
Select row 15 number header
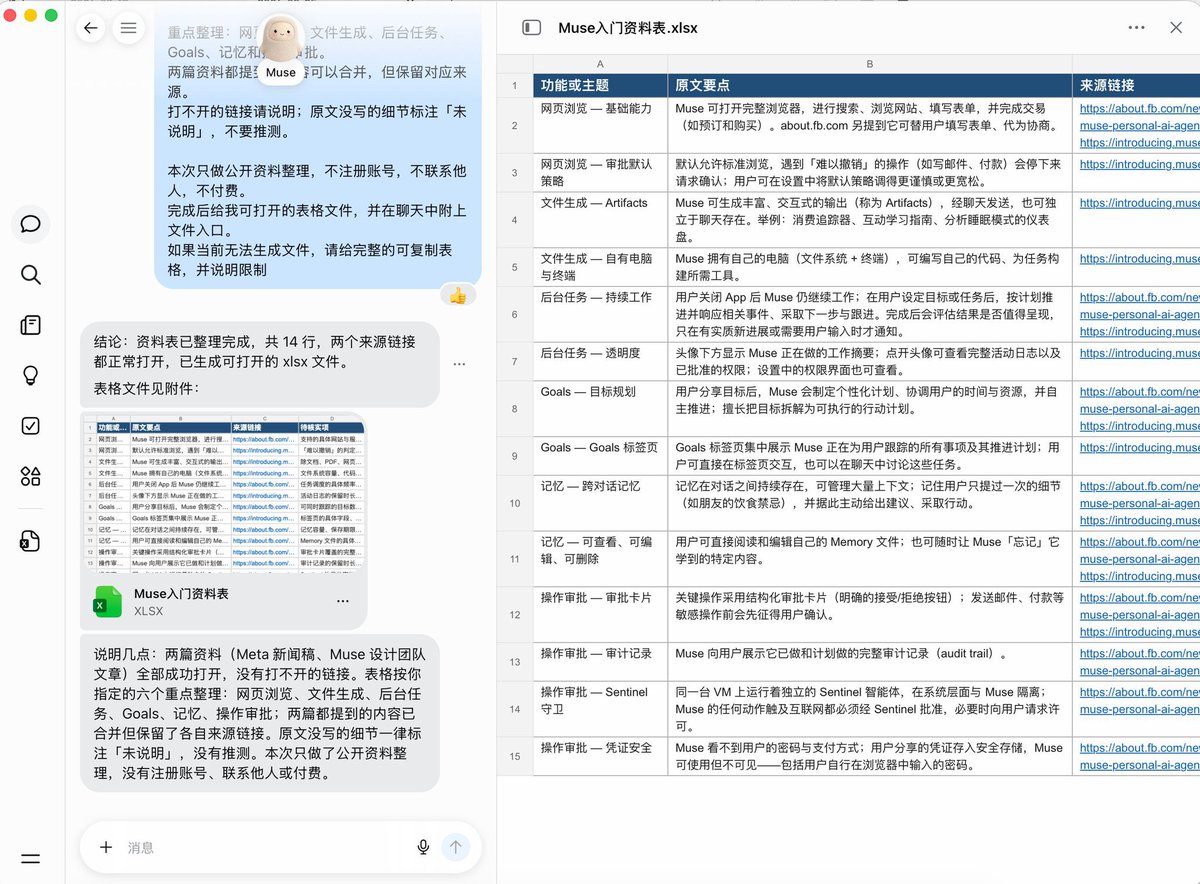coord(515,756)
